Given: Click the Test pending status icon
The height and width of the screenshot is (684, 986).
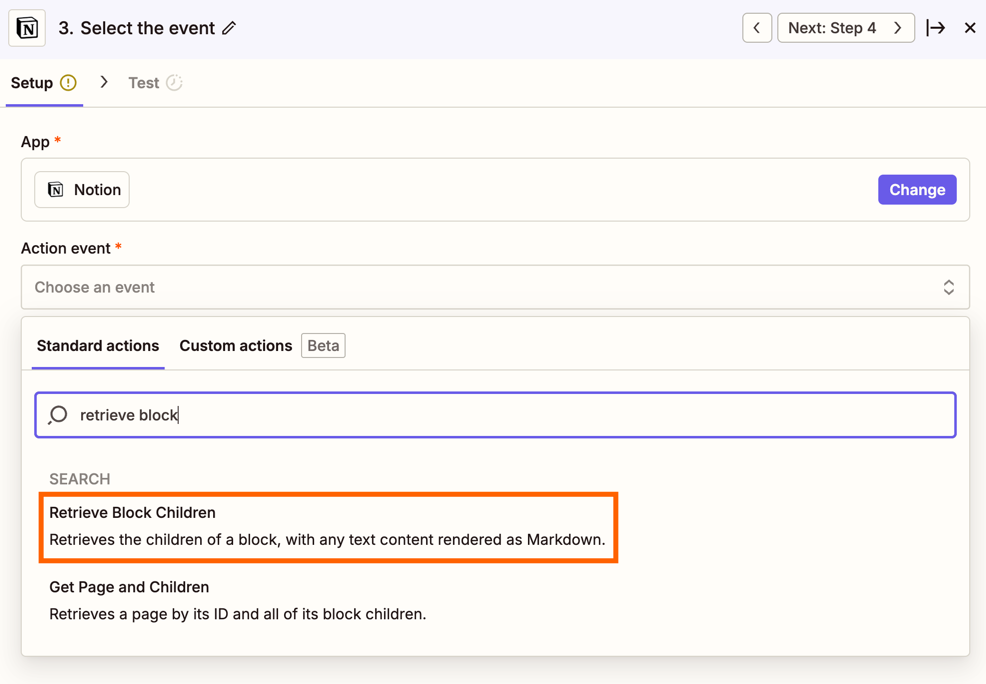Looking at the screenshot, I should point(174,83).
